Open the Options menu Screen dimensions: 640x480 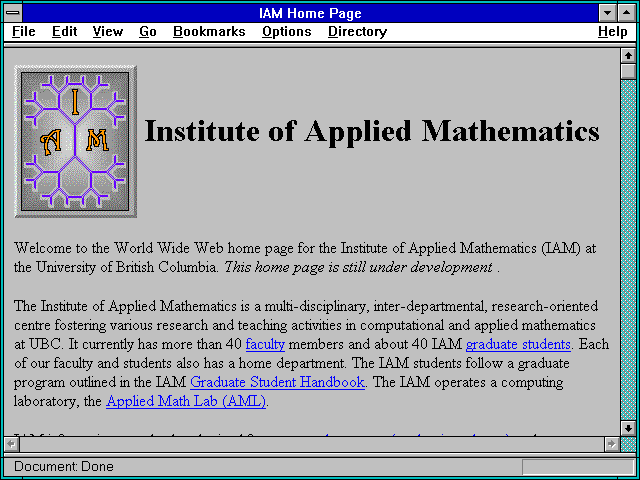click(x=287, y=32)
